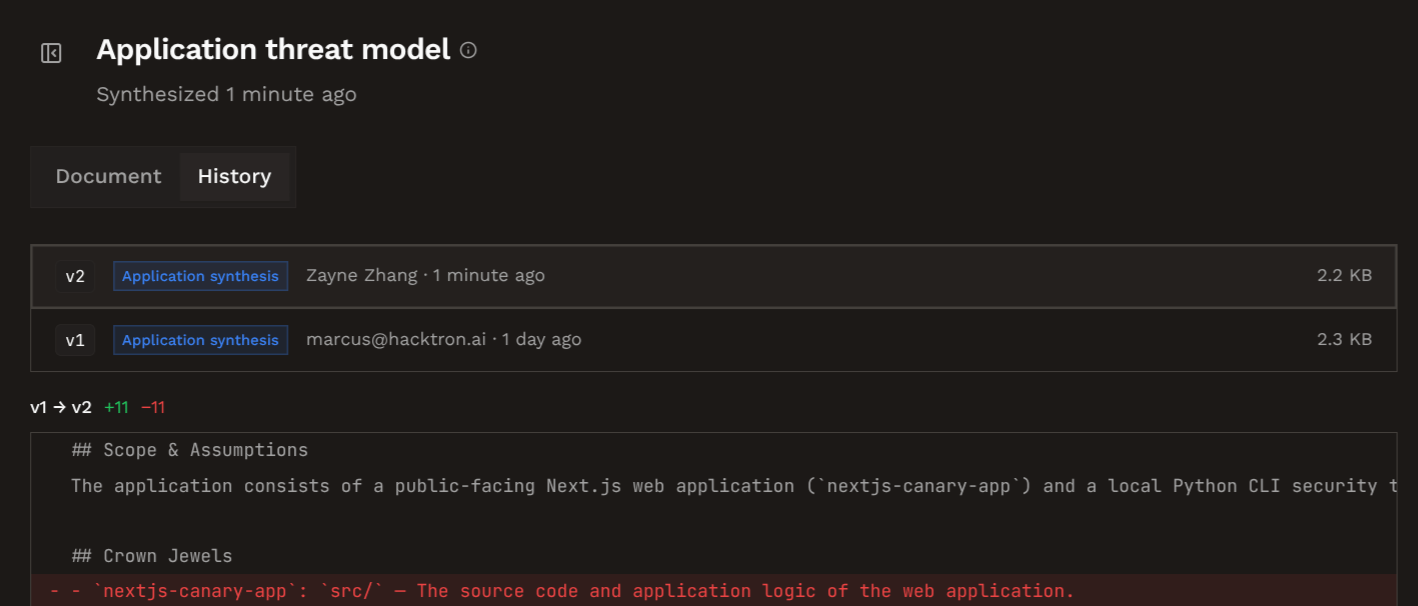This screenshot has width=1418, height=606.
Task: Click the Application threat model title
Action: [x=273, y=50]
